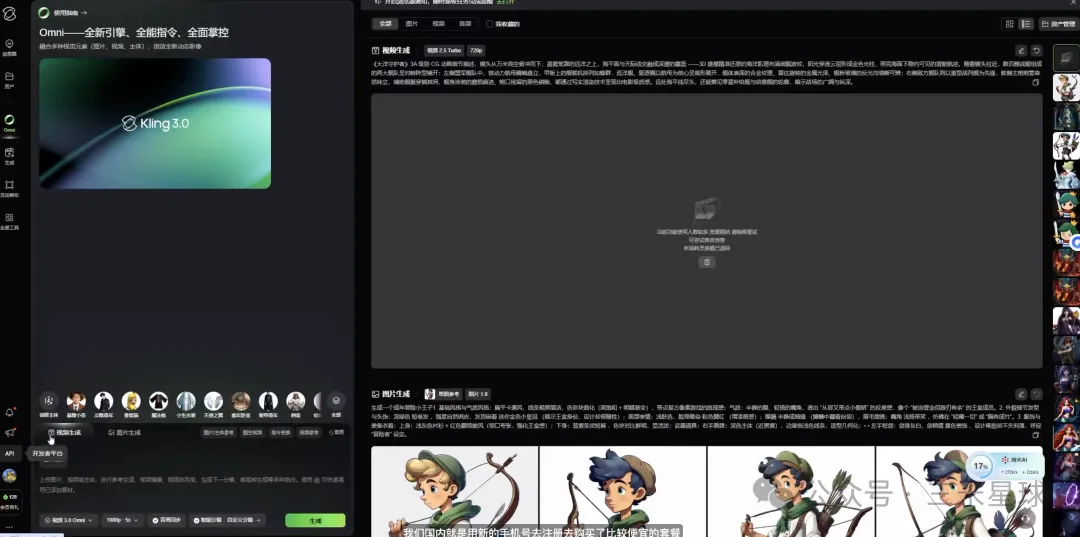Screen dimensions: 1080x537
Task: Open the megaphone announcements icon
Action: coord(10,432)
